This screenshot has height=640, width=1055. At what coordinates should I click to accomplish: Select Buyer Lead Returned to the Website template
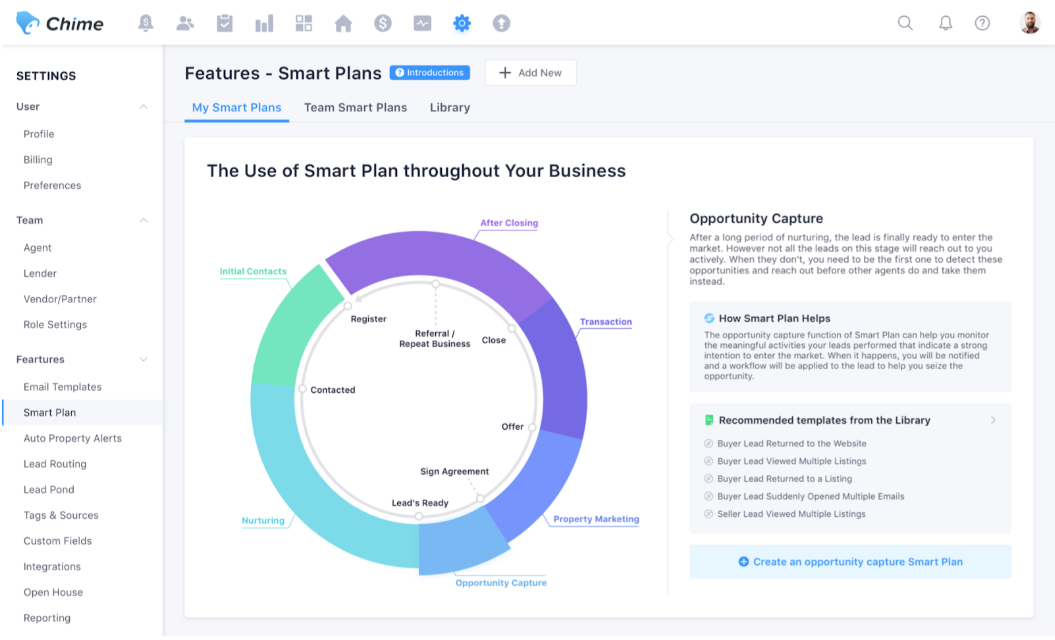(x=791, y=444)
